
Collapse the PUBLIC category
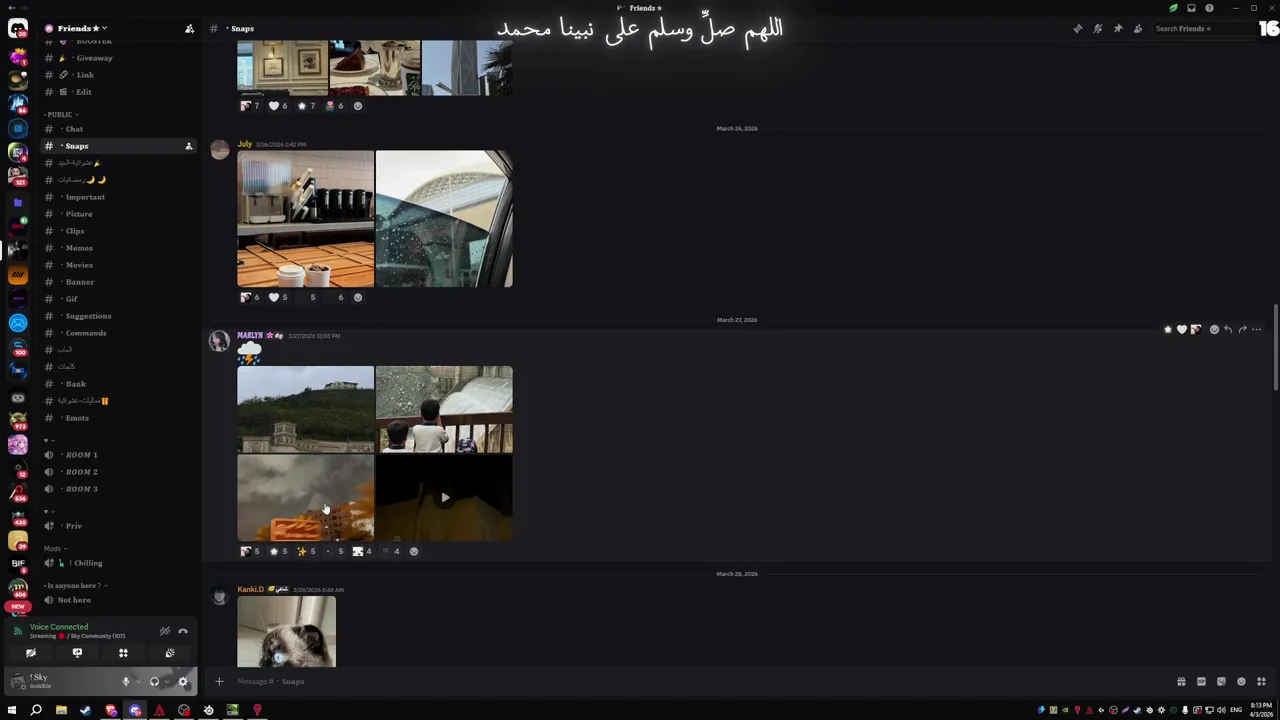click(61, 114)
